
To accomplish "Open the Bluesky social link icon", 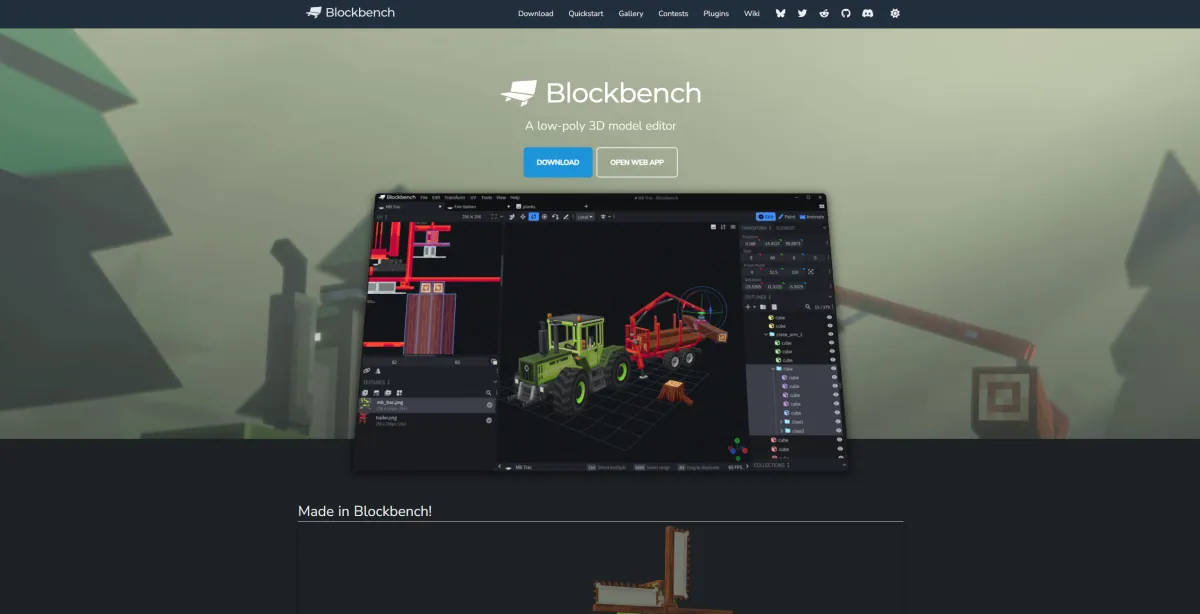I will point(782,14).
